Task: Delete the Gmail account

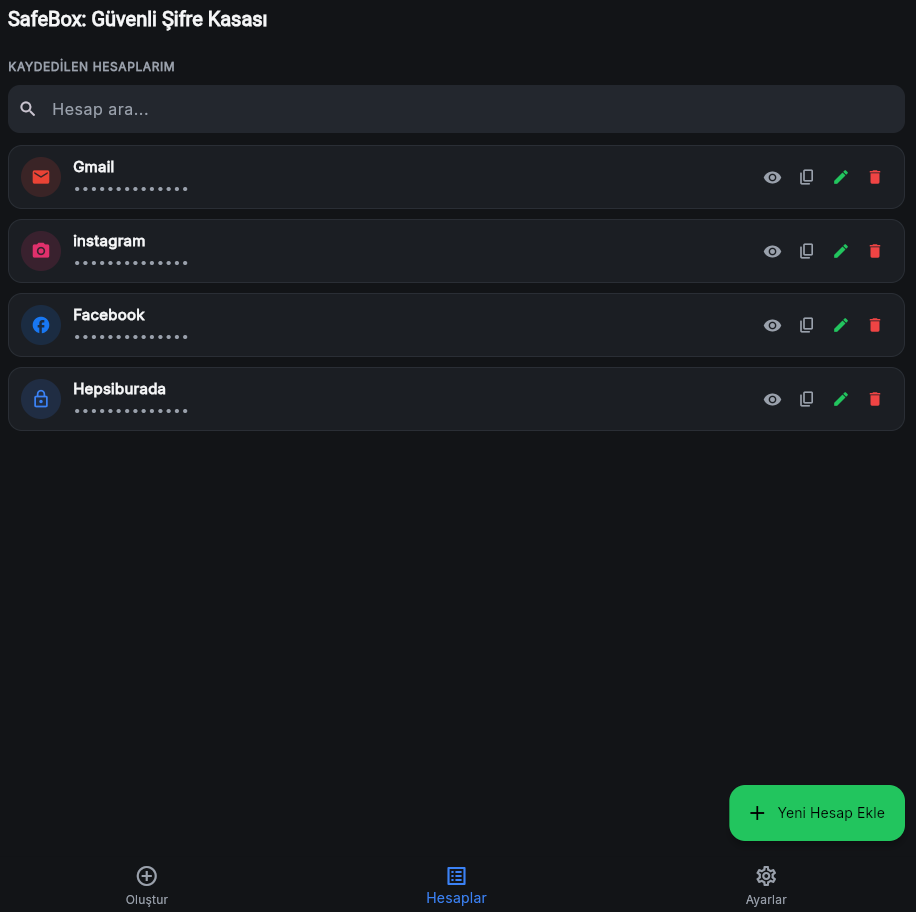Action: pos(875,177)
